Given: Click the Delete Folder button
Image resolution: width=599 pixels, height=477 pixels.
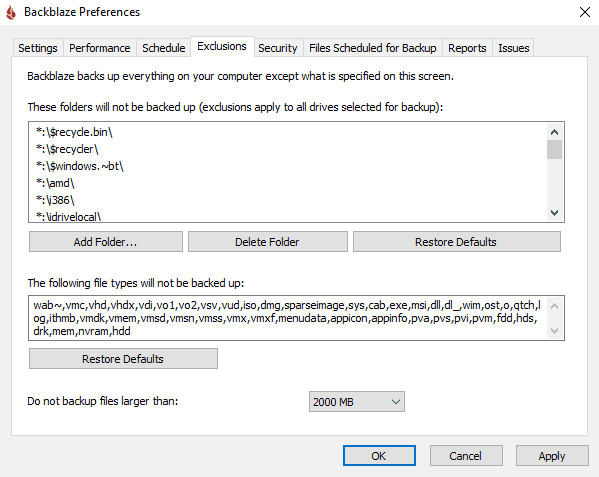Looking at the screenshot, I should [267, 242].
